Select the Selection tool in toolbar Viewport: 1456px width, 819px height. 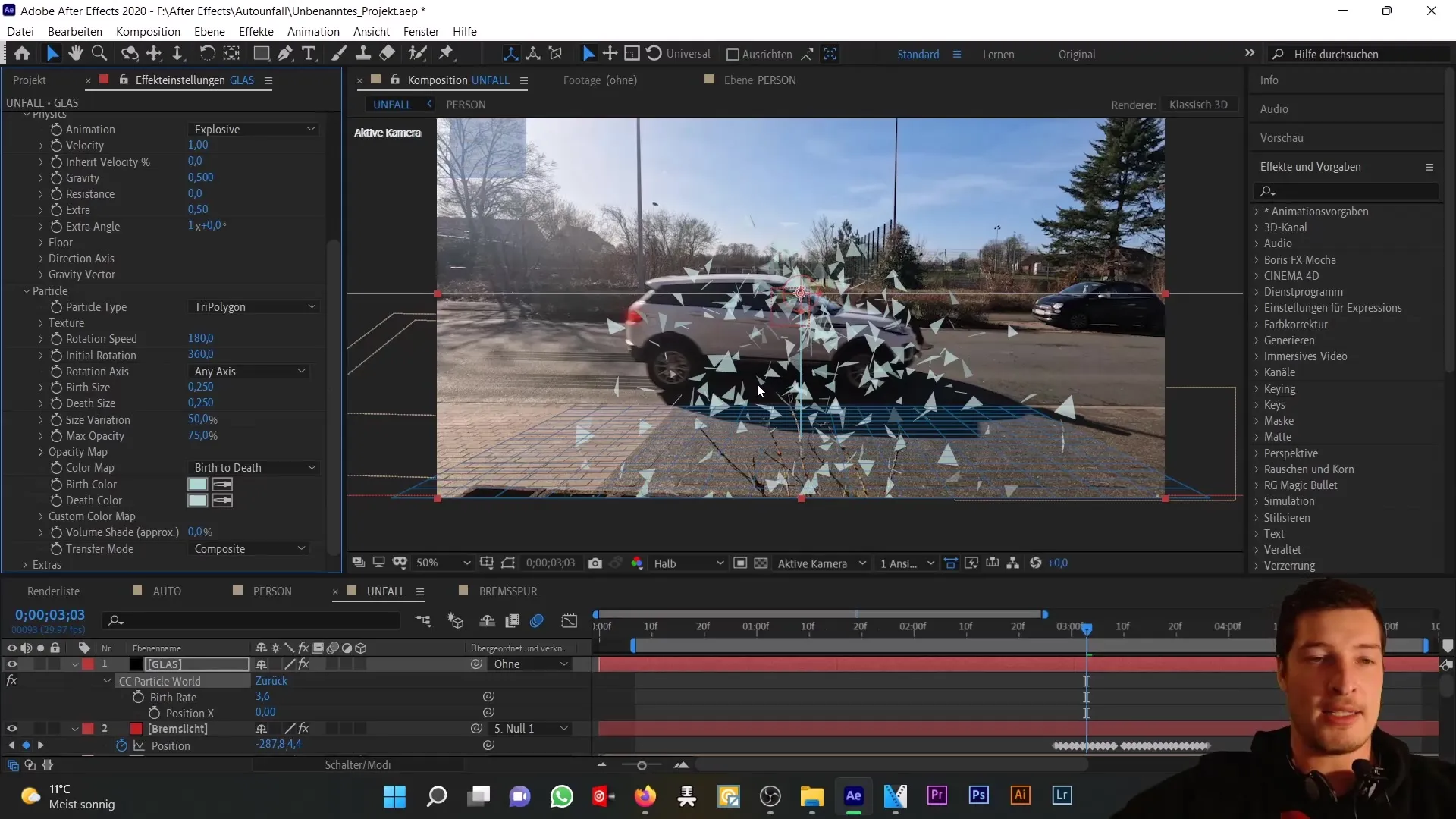51,53
